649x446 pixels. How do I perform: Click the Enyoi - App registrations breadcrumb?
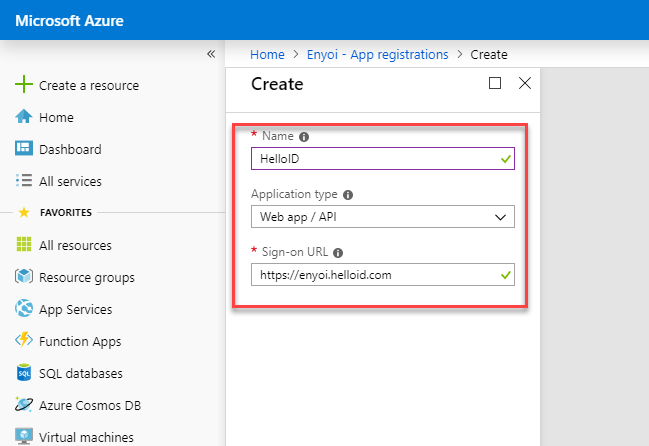click(x=377, y=55)
